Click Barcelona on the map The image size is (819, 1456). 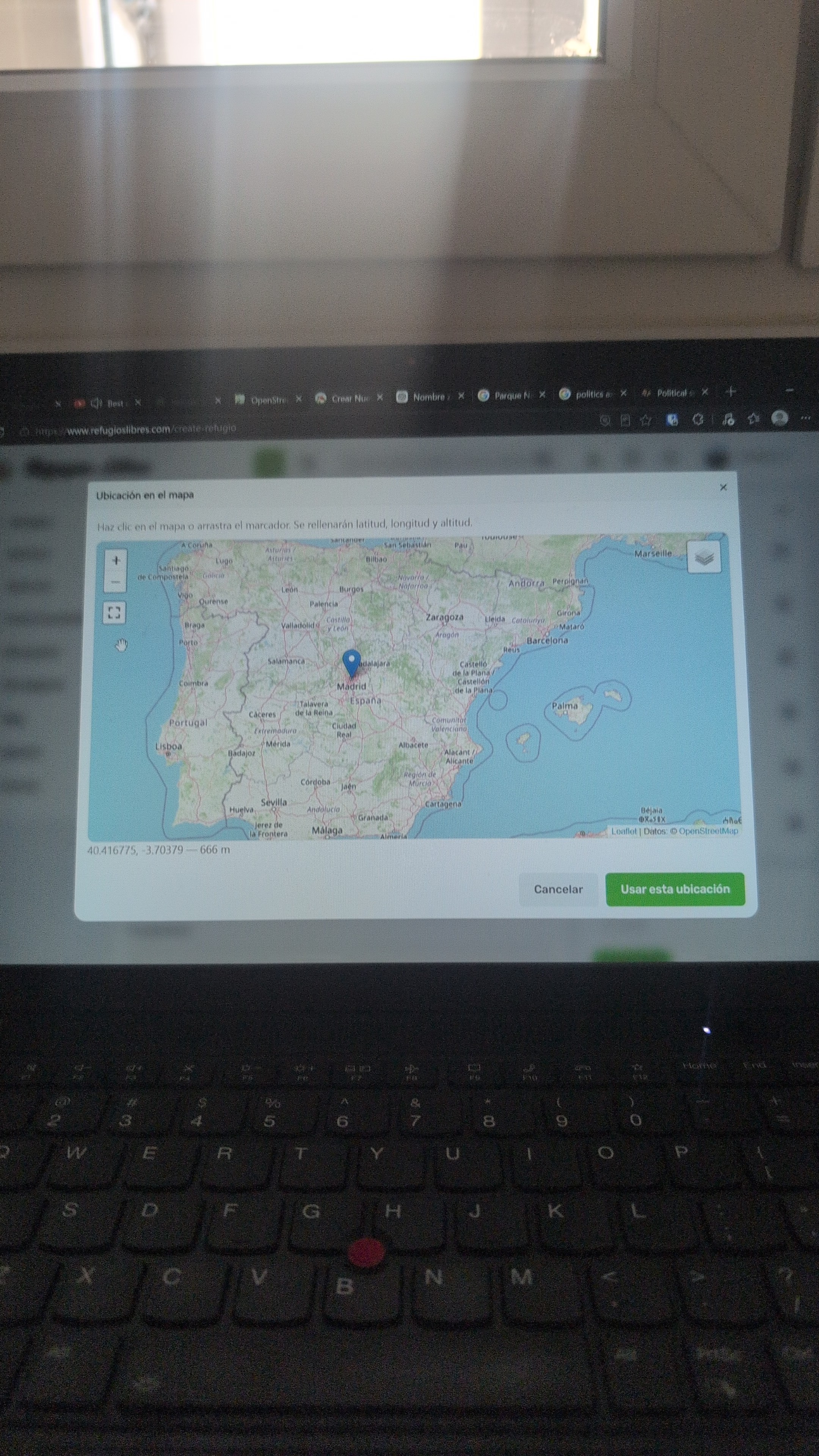[547, 640]
